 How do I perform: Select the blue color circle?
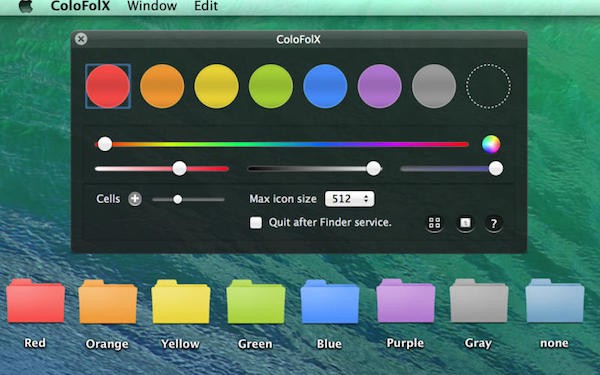tap(325, 86)
